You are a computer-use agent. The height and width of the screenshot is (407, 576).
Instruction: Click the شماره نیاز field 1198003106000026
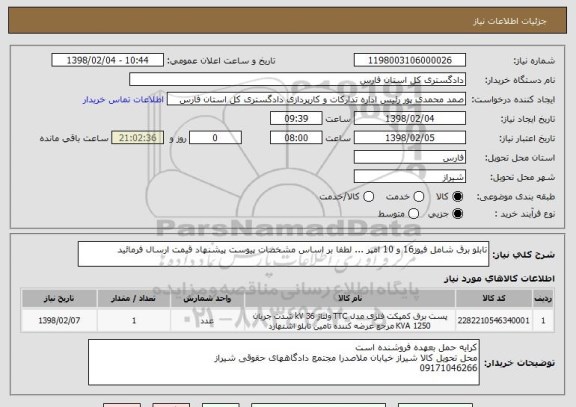410,60
